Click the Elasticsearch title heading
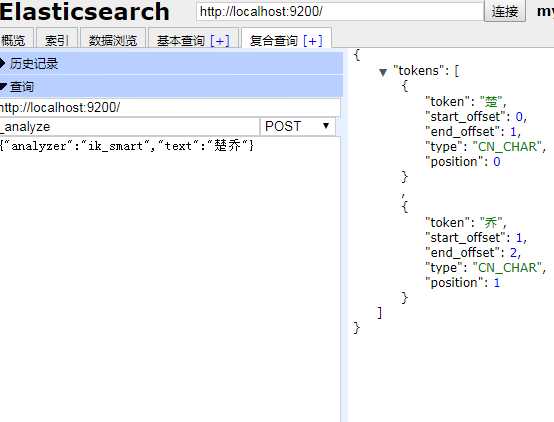Image resolution: width=554 pixels, height=422 pixels. point(85,11)
